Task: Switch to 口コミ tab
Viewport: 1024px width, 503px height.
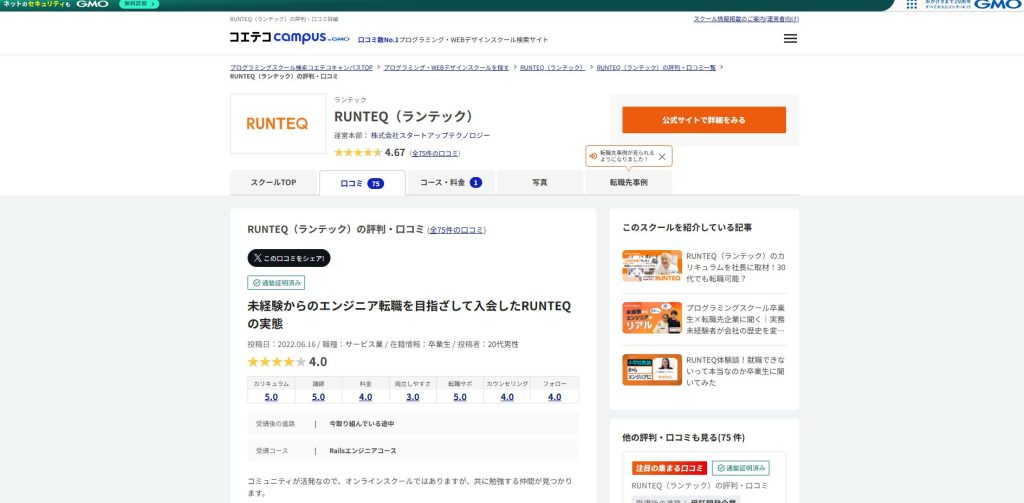Action: coord(362,184)
